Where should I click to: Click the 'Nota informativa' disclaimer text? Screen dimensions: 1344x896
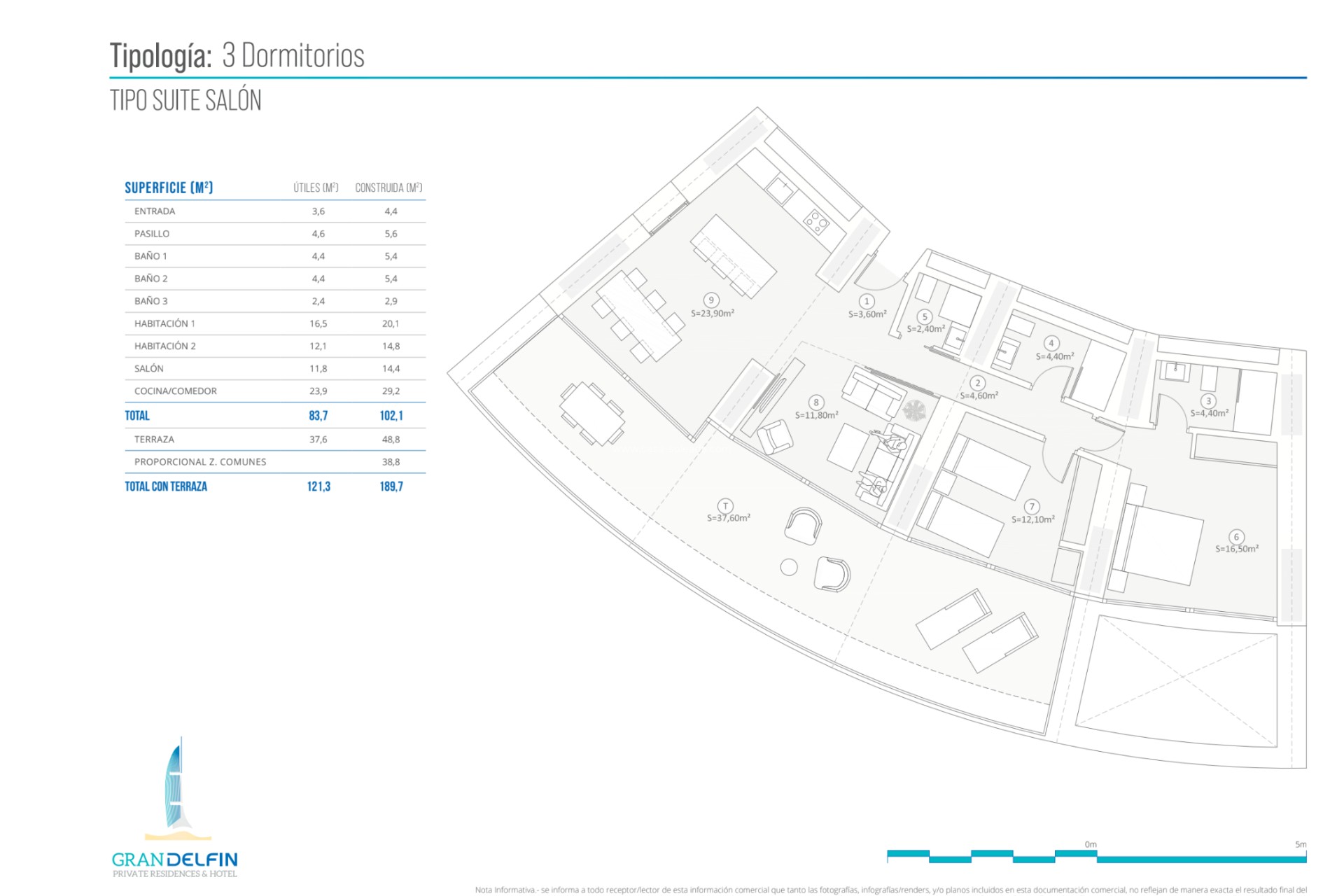(x=890, y=890)
